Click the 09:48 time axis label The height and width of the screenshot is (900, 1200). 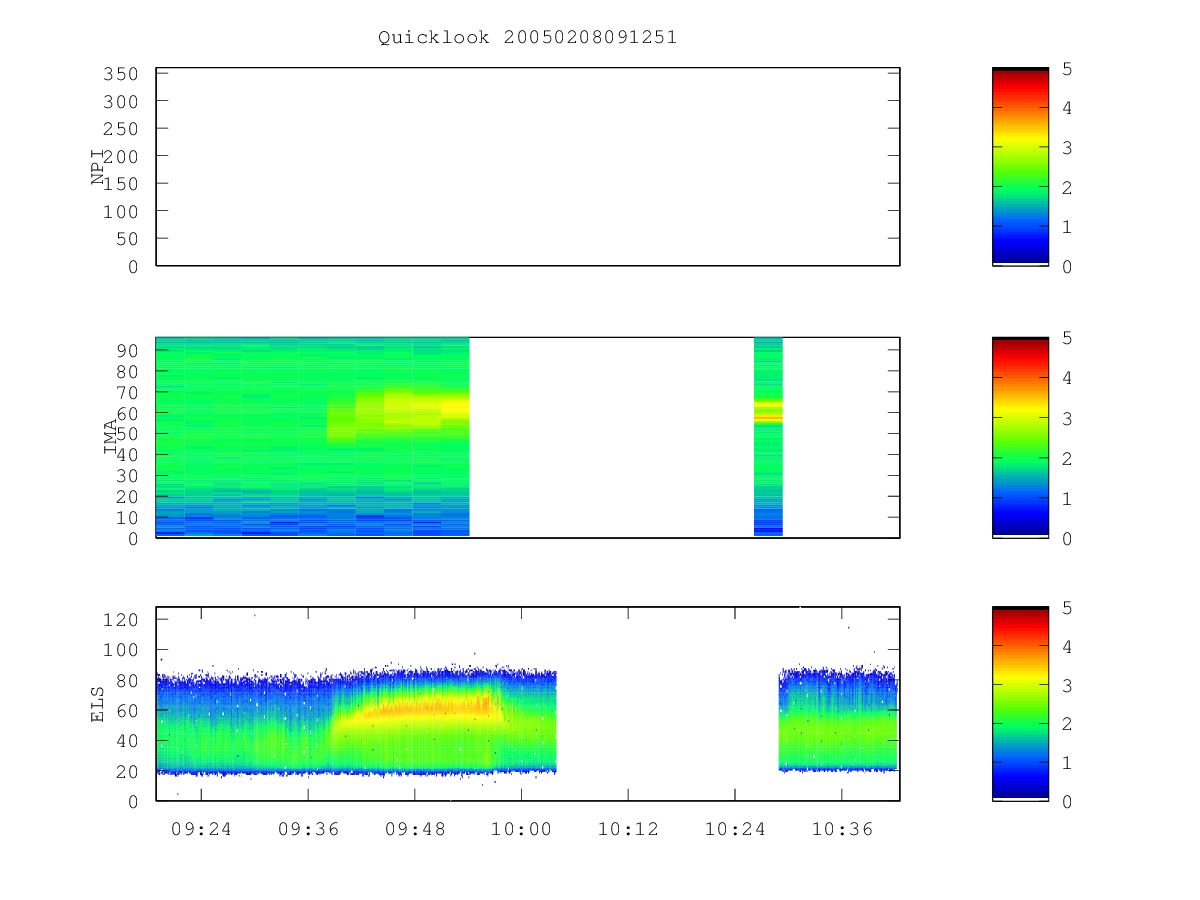pos(415,829)
